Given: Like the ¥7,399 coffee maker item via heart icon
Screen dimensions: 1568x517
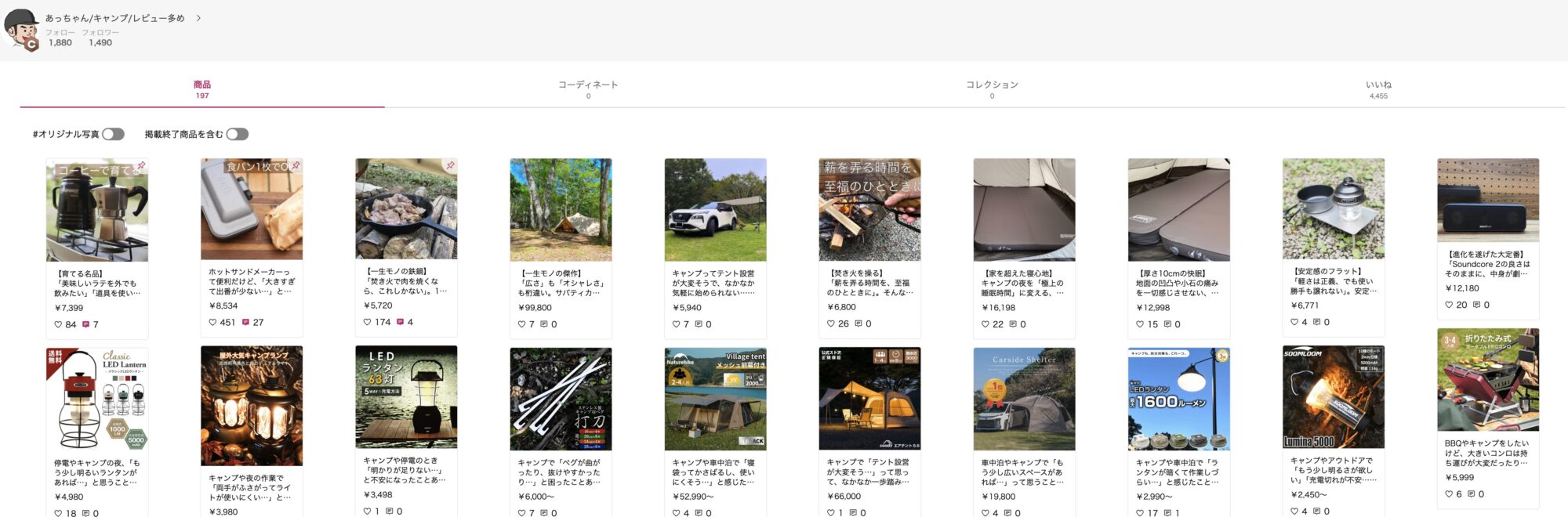Looking at the screenshot, I should (58, 324).
